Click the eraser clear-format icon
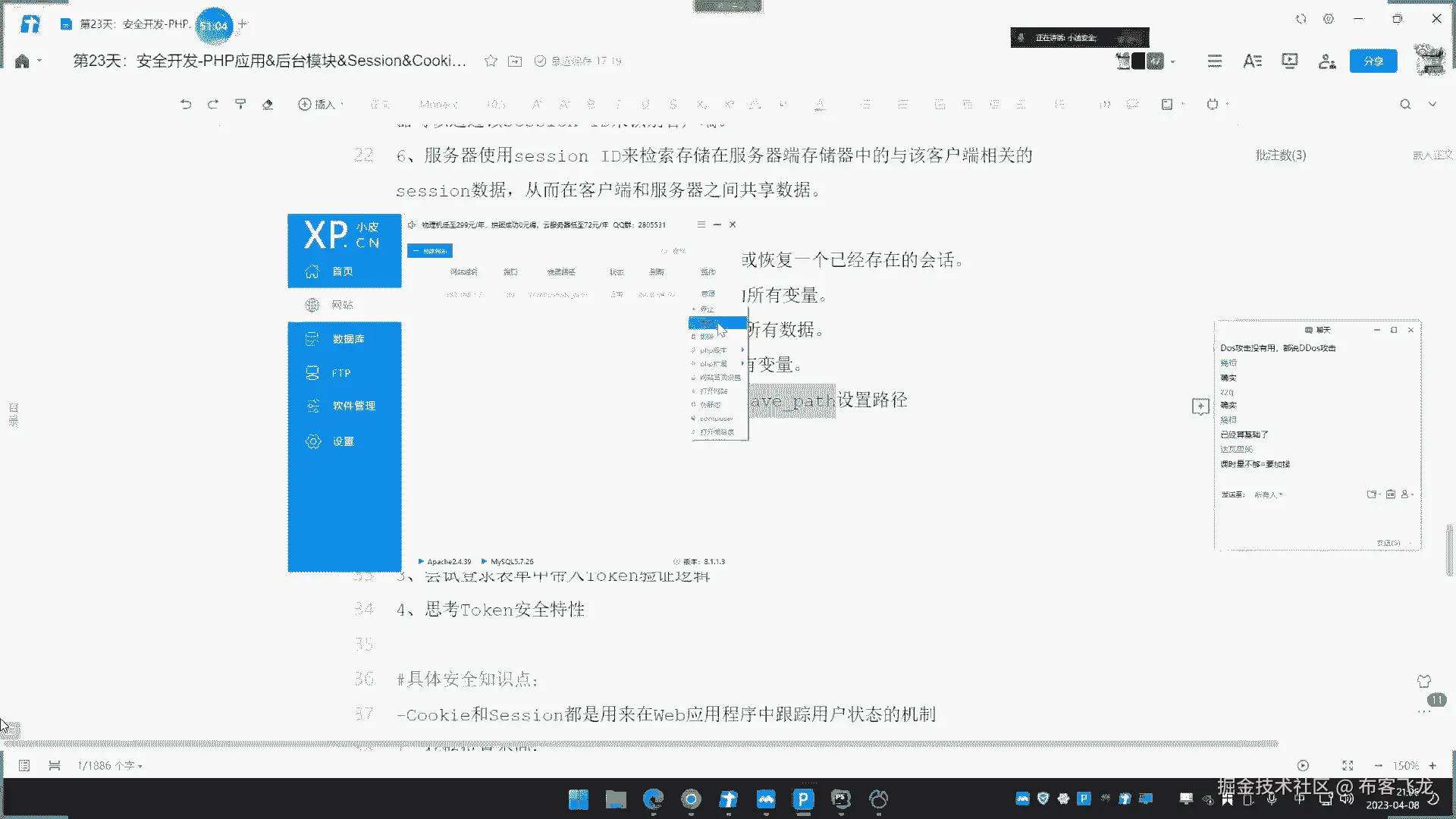This screenshot has height=819, width=1456. pyautogui.click(x=268, y=105)
